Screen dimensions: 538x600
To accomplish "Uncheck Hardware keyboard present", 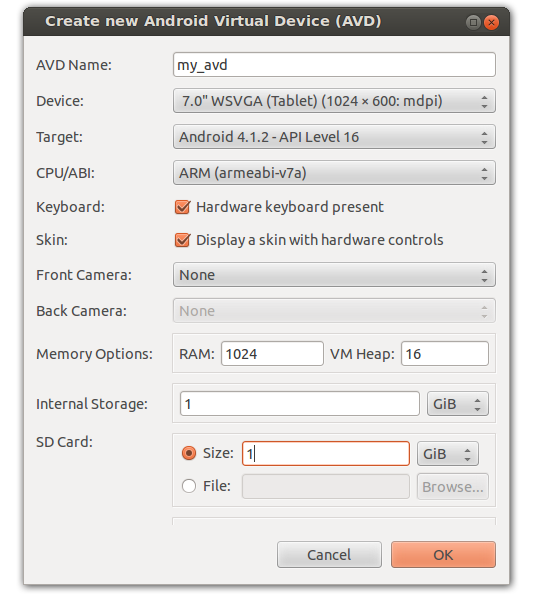I will [x=182, y=207].
